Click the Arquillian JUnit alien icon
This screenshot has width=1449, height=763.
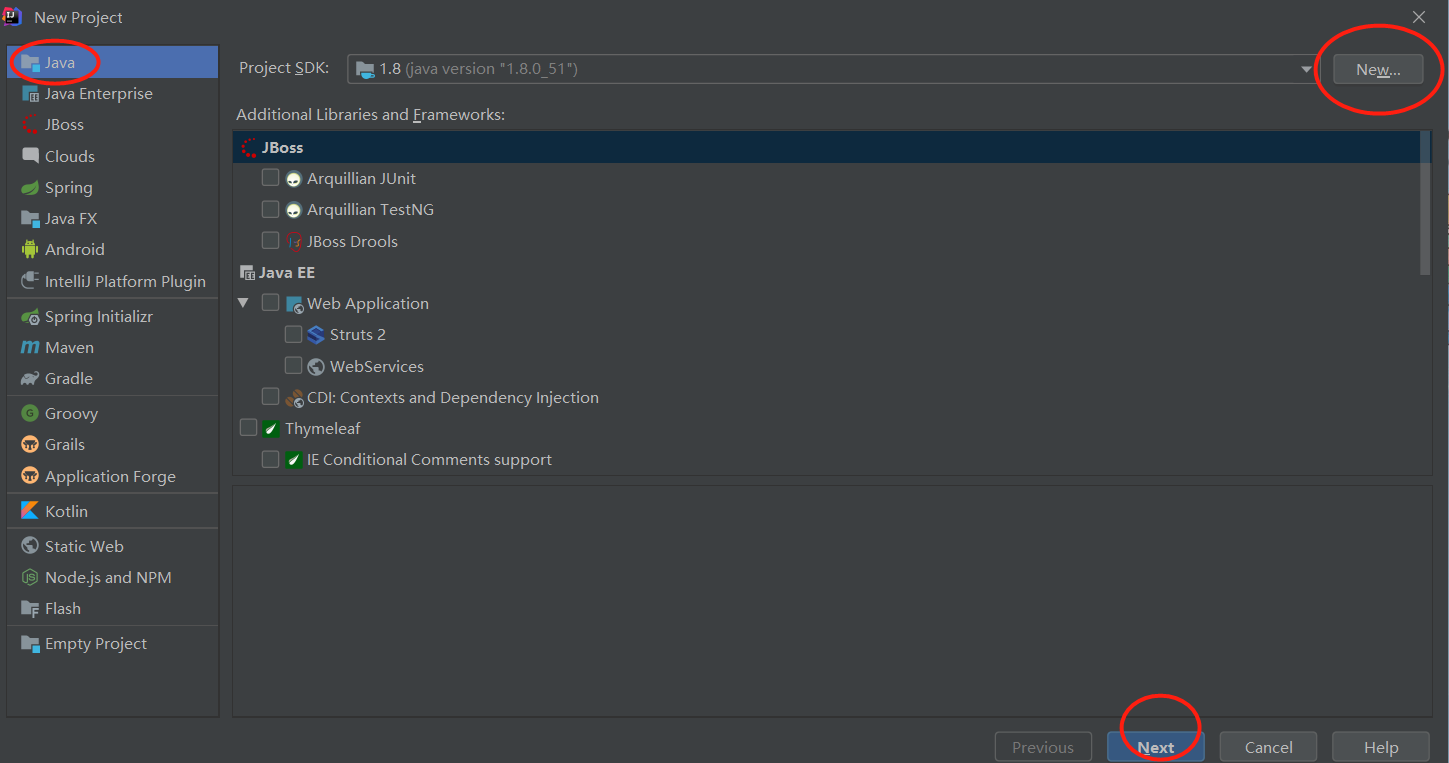pos(293,179)
